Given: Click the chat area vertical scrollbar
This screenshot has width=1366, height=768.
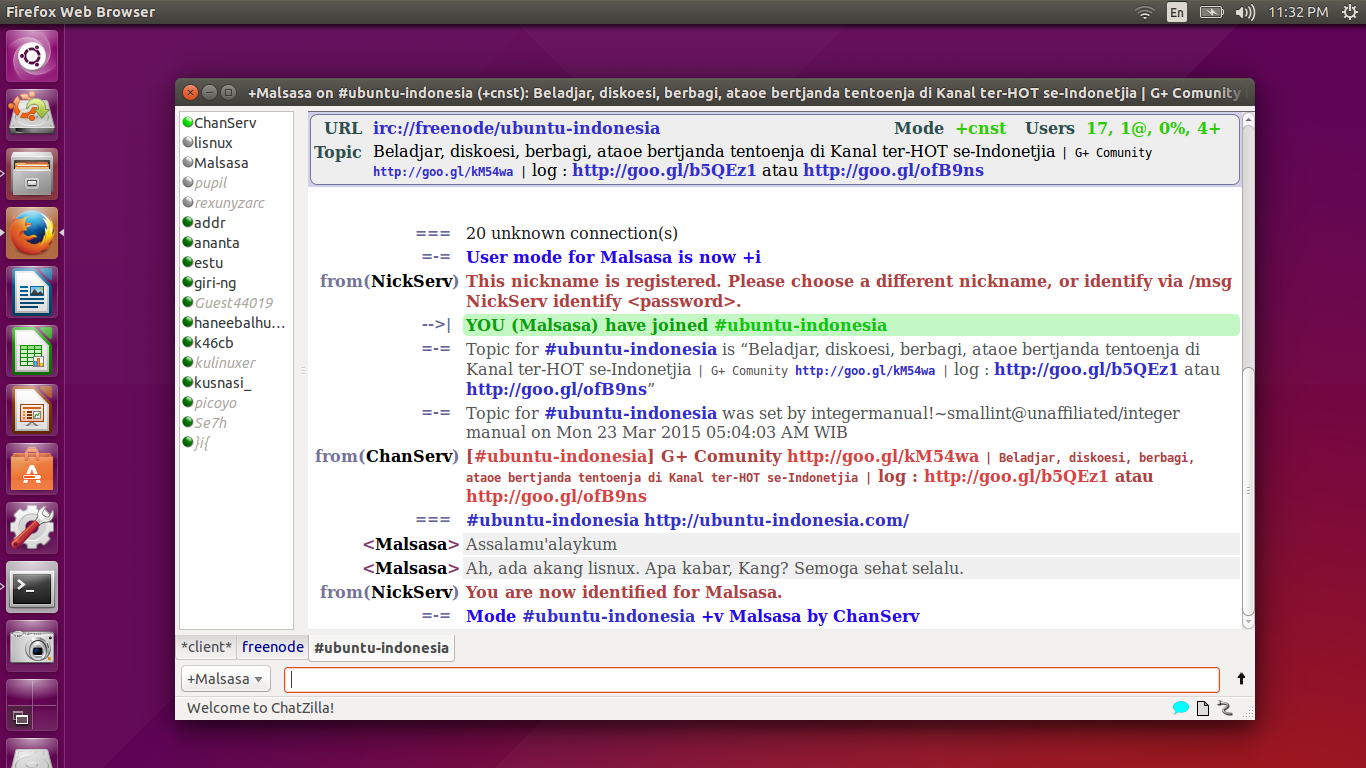Looking at the screenshot, I should [1247, 492].
